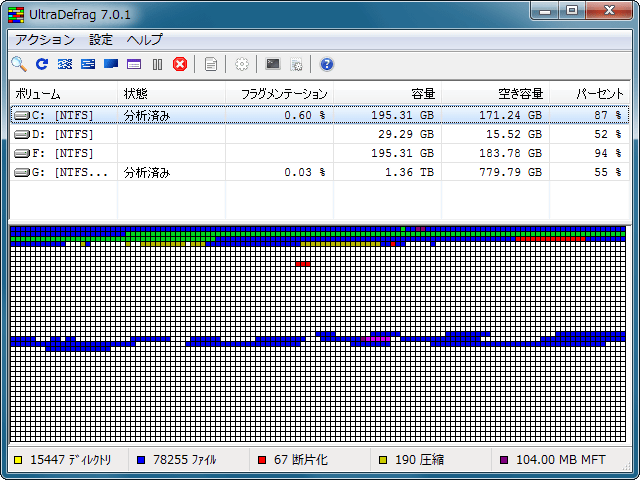Pause the job with pause icon

157,64
